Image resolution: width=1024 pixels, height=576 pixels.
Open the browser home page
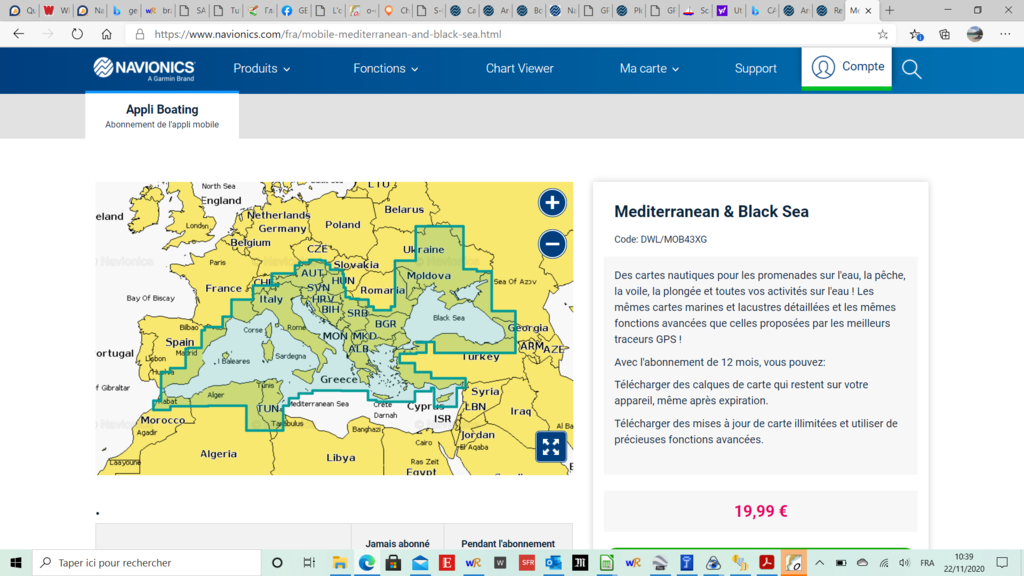pyautogui.click(x=106, y=34)
